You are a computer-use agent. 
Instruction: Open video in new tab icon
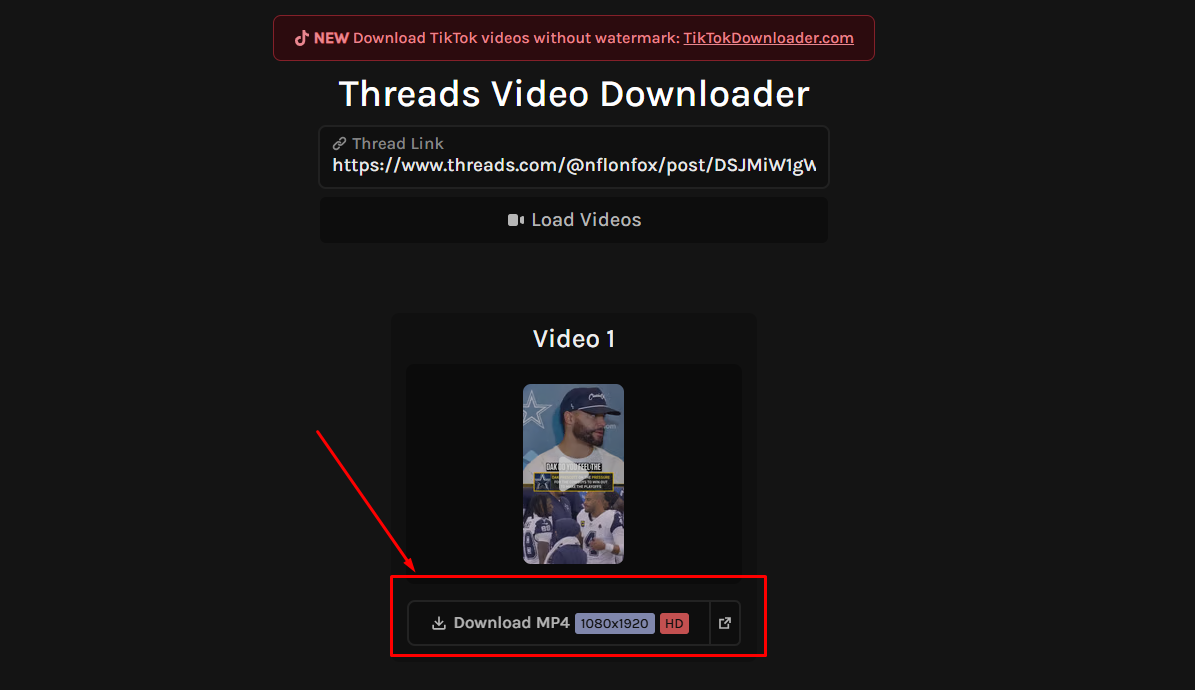[x=725, y=623]
